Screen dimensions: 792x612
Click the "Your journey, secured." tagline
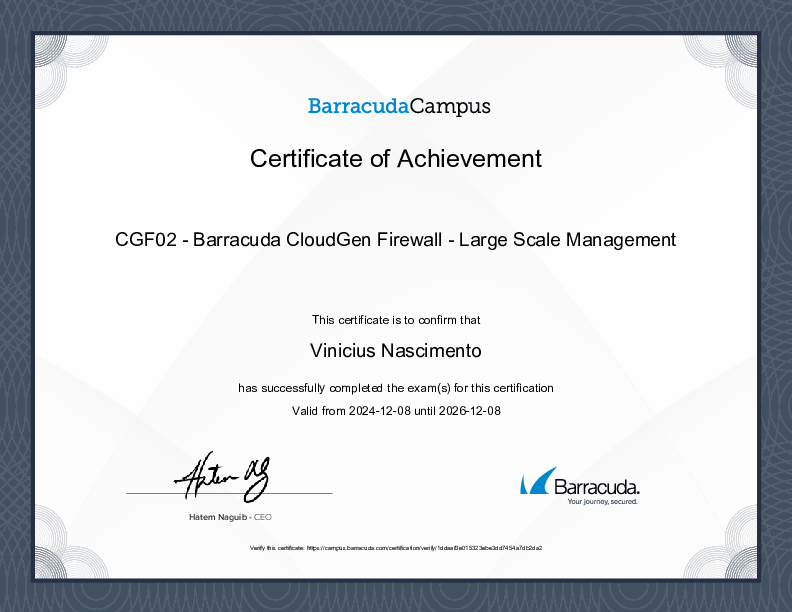pyautogui.click(x=602, y=502)
